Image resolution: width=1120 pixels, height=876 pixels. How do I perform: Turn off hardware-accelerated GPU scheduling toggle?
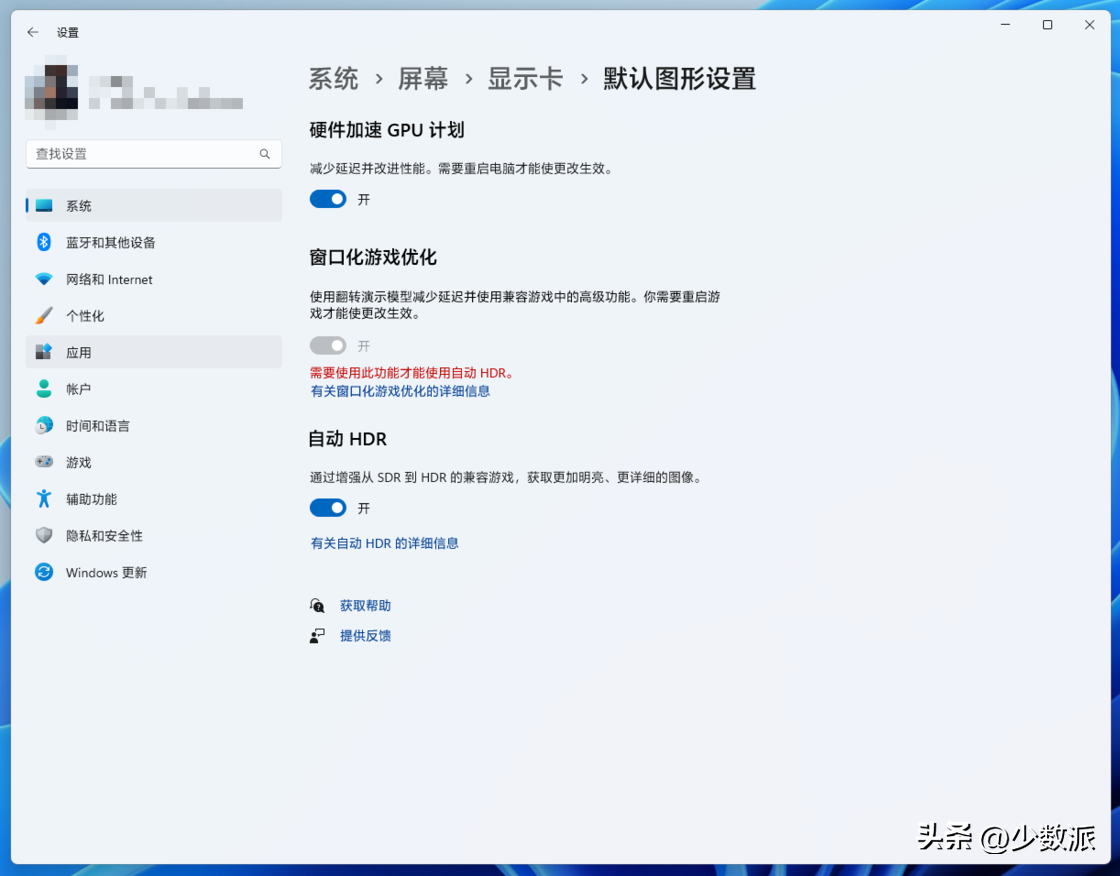click(328, 199)
